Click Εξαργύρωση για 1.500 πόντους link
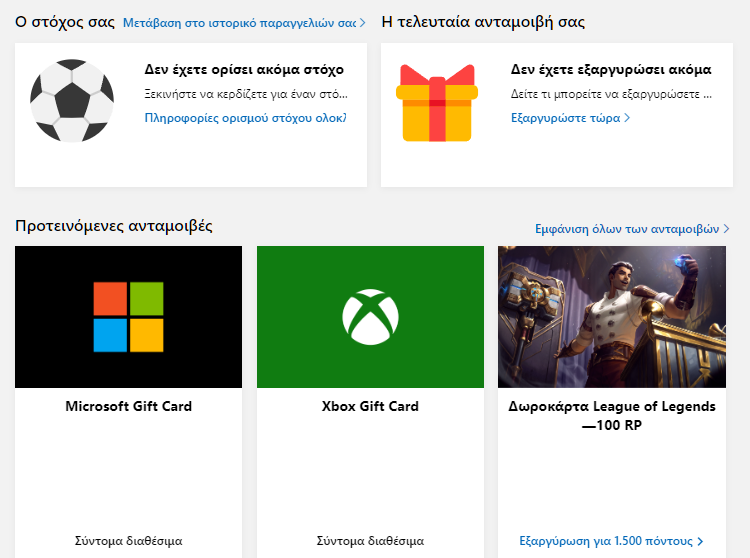Image resolution: width=750 pixels, height=558 pixels. (611, 541)
